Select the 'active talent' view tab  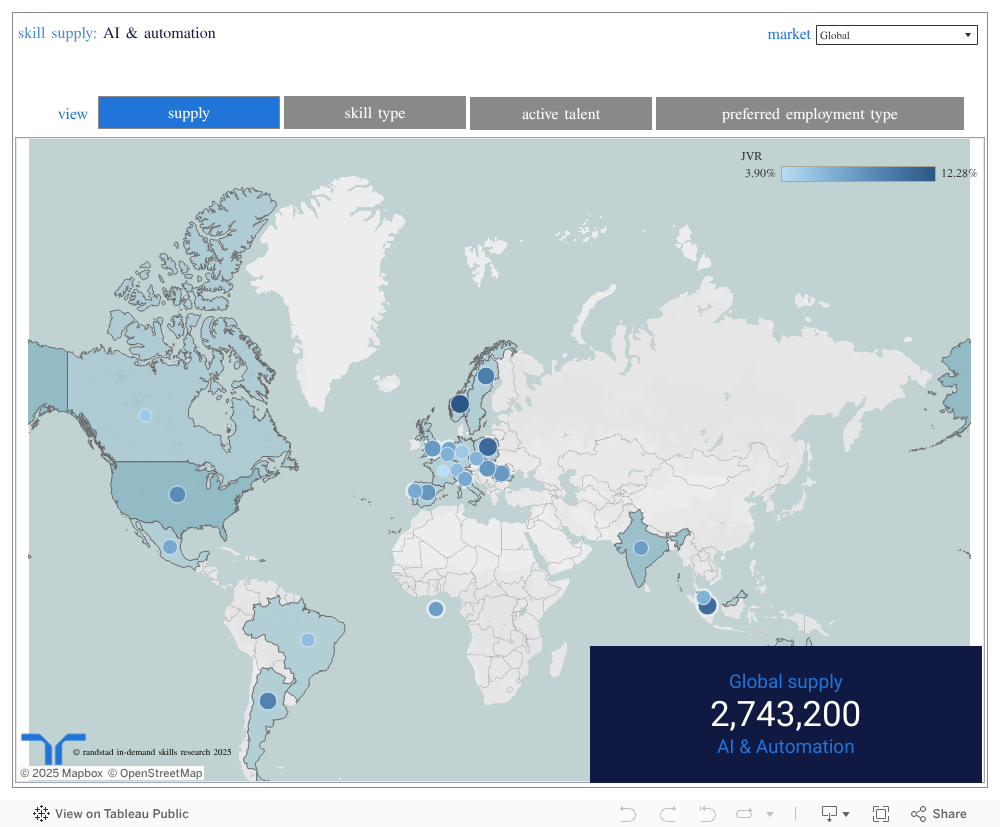(560, 112)
